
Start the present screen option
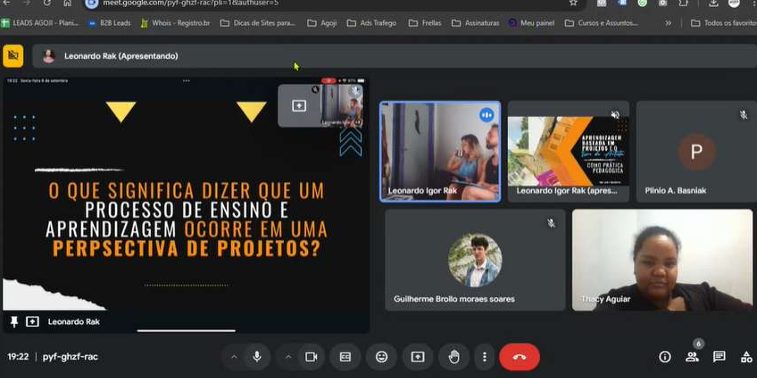418,357
